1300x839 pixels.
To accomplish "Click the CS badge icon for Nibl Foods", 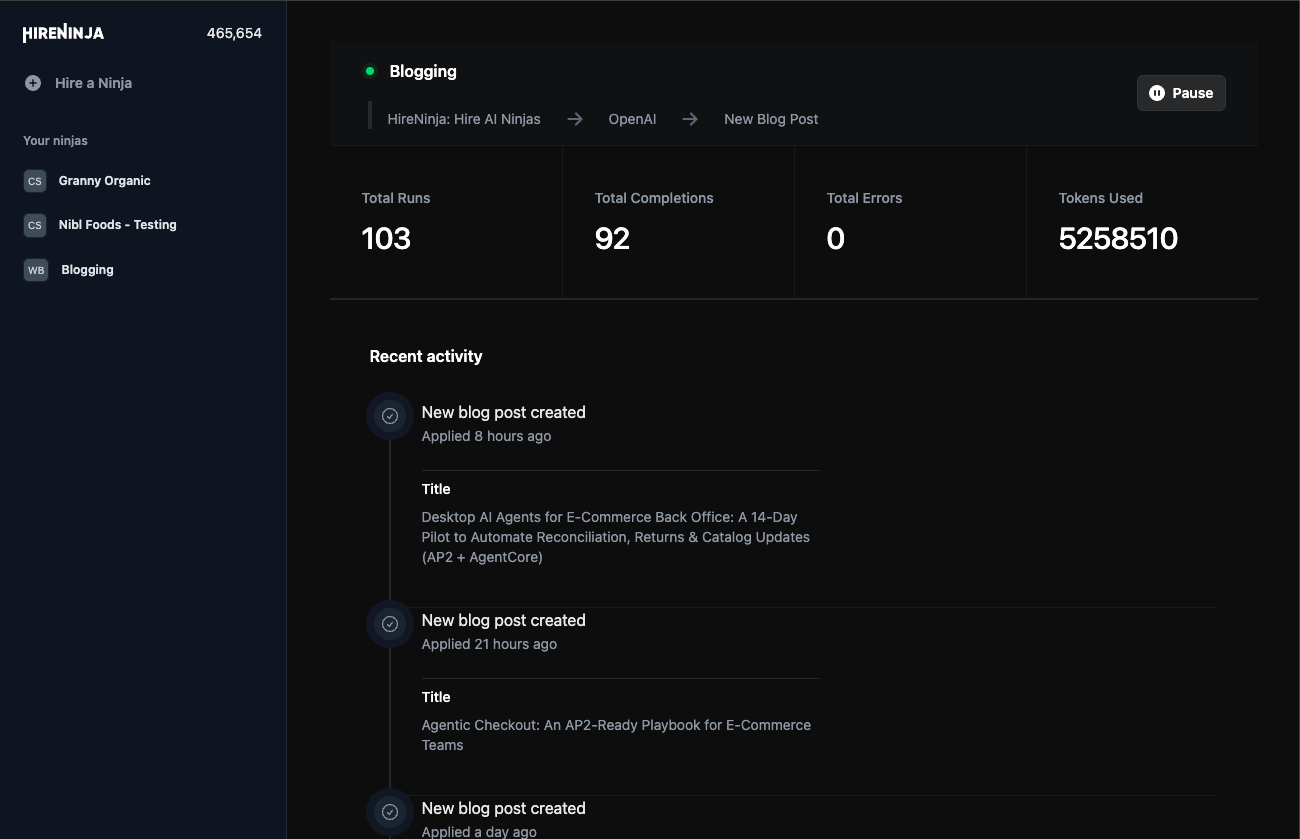I will pyautogui.click(x=34, y=225).
